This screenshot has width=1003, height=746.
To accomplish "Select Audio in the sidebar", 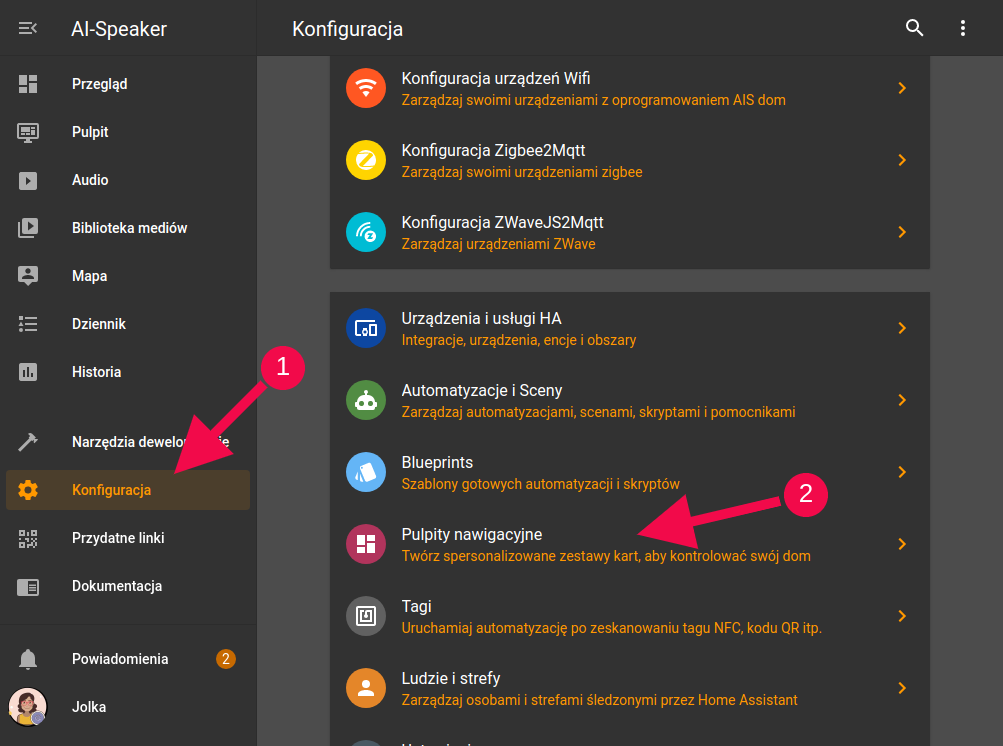I will click(128, 180).
